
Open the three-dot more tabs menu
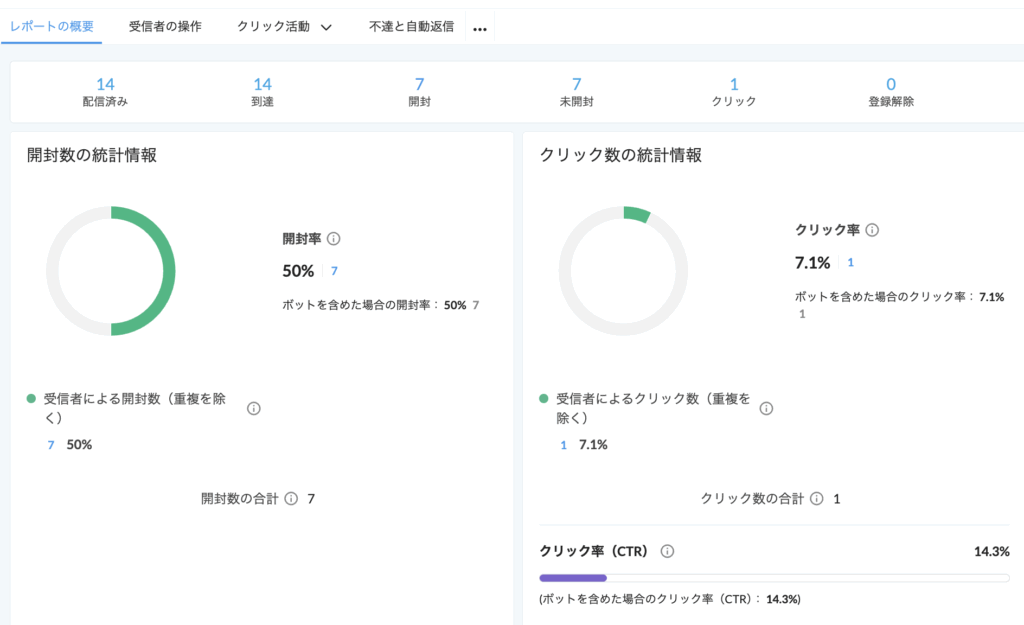480,29
